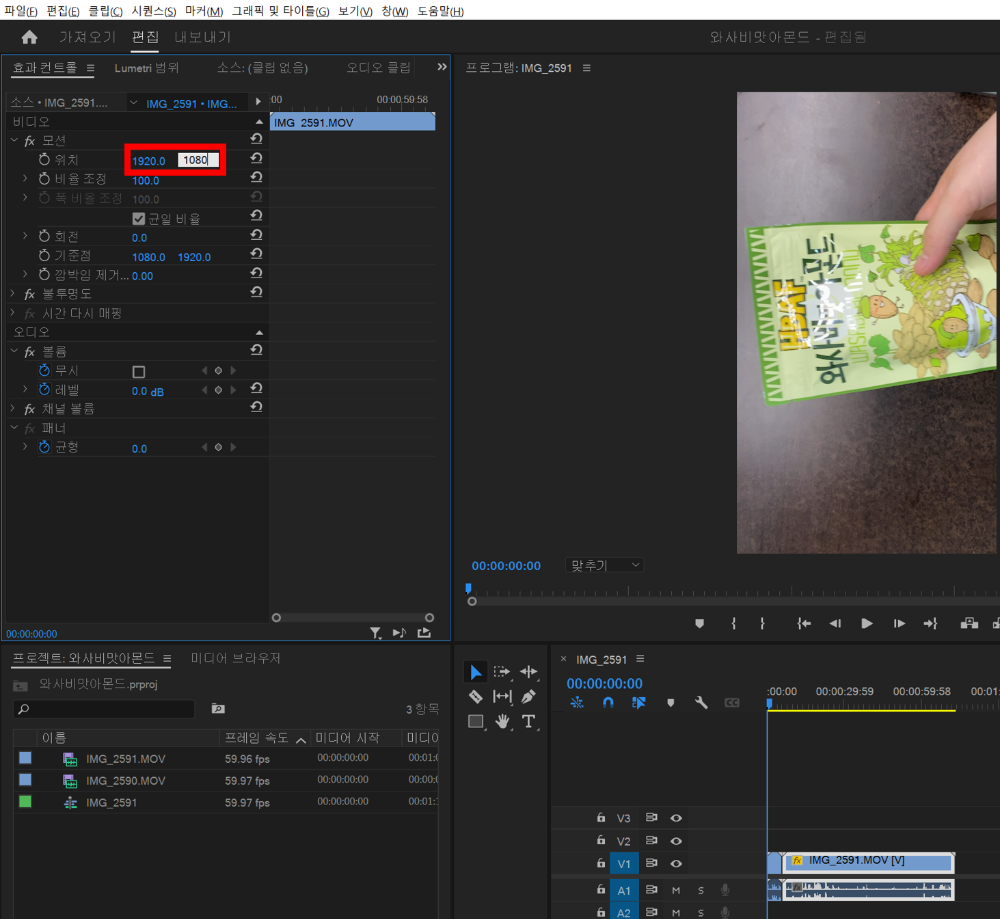The image size is (1000, 919).
Task: Go to In point button
Action: click(804, 624)
